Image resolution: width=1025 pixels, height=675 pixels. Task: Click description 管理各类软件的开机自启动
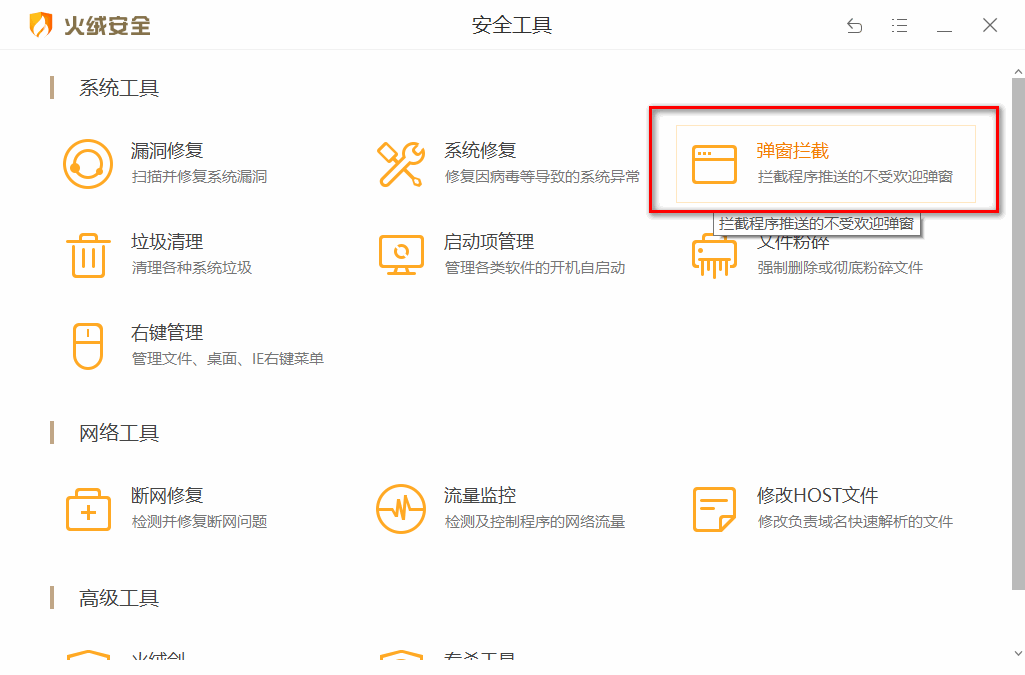coord(535,268)
